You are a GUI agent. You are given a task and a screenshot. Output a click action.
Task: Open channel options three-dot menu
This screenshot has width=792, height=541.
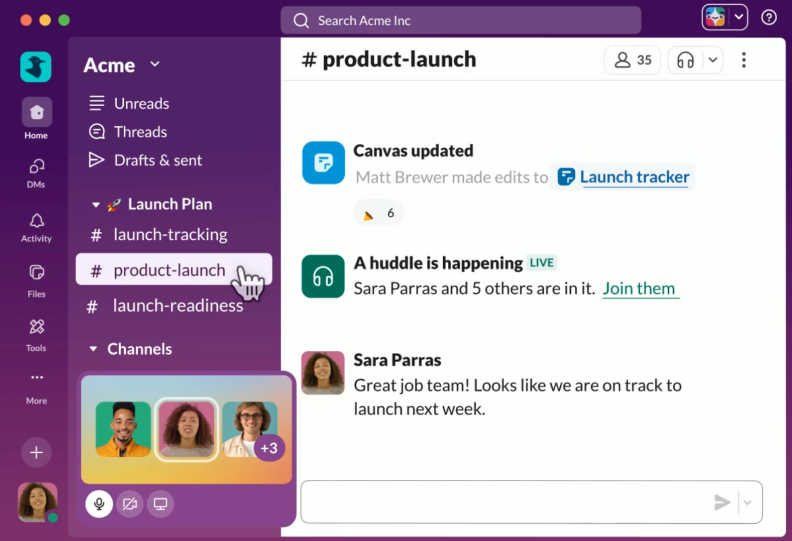coord(743,60)
